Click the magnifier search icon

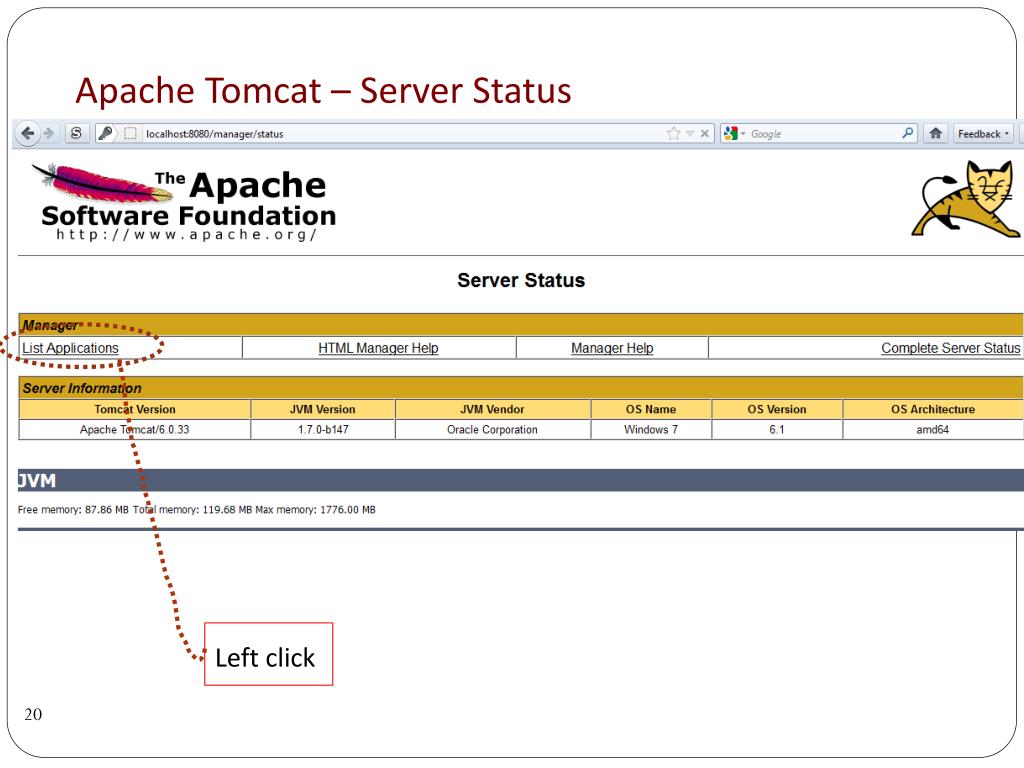(907, 133)
